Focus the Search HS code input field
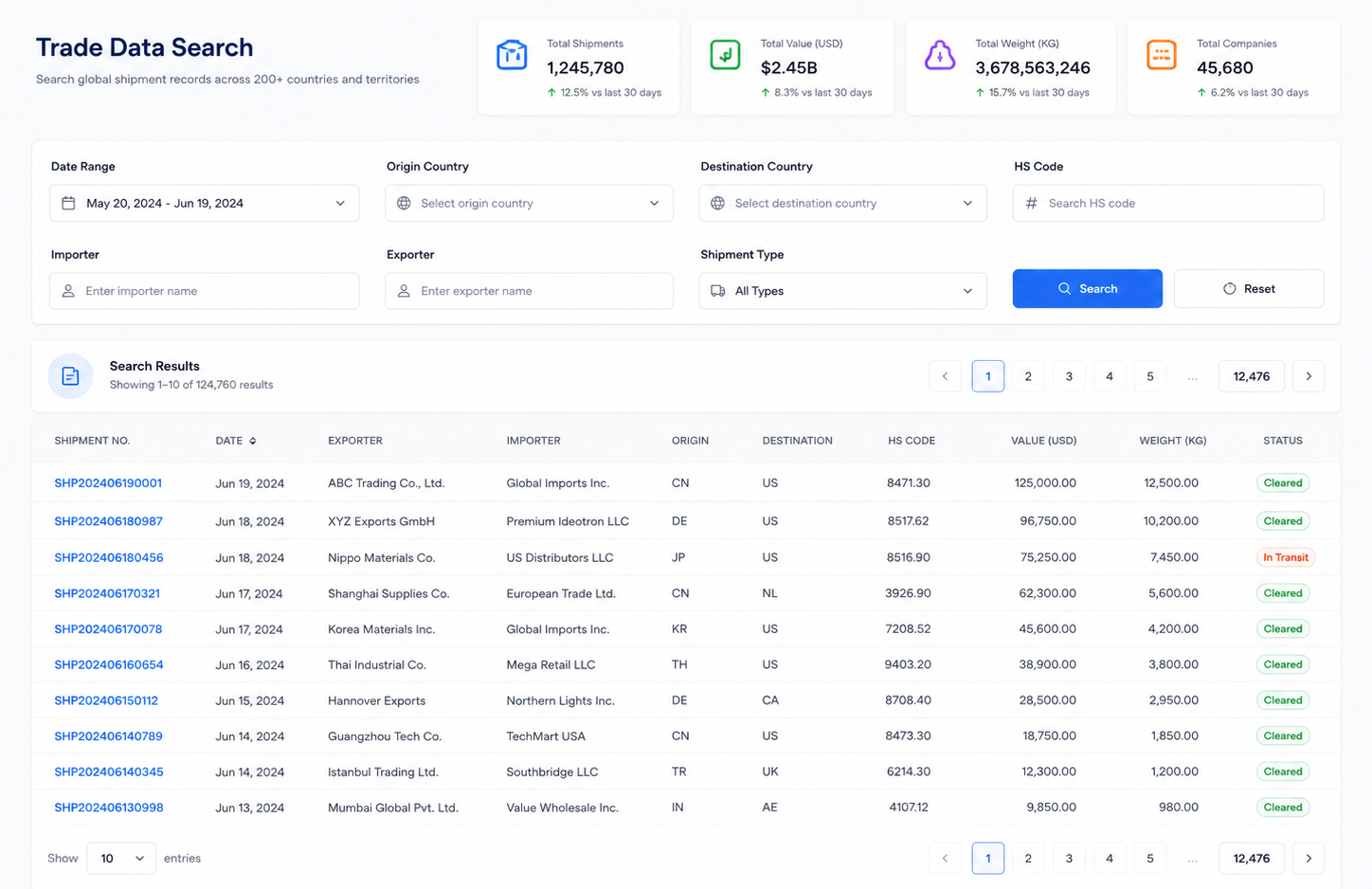 [1168, 203]
